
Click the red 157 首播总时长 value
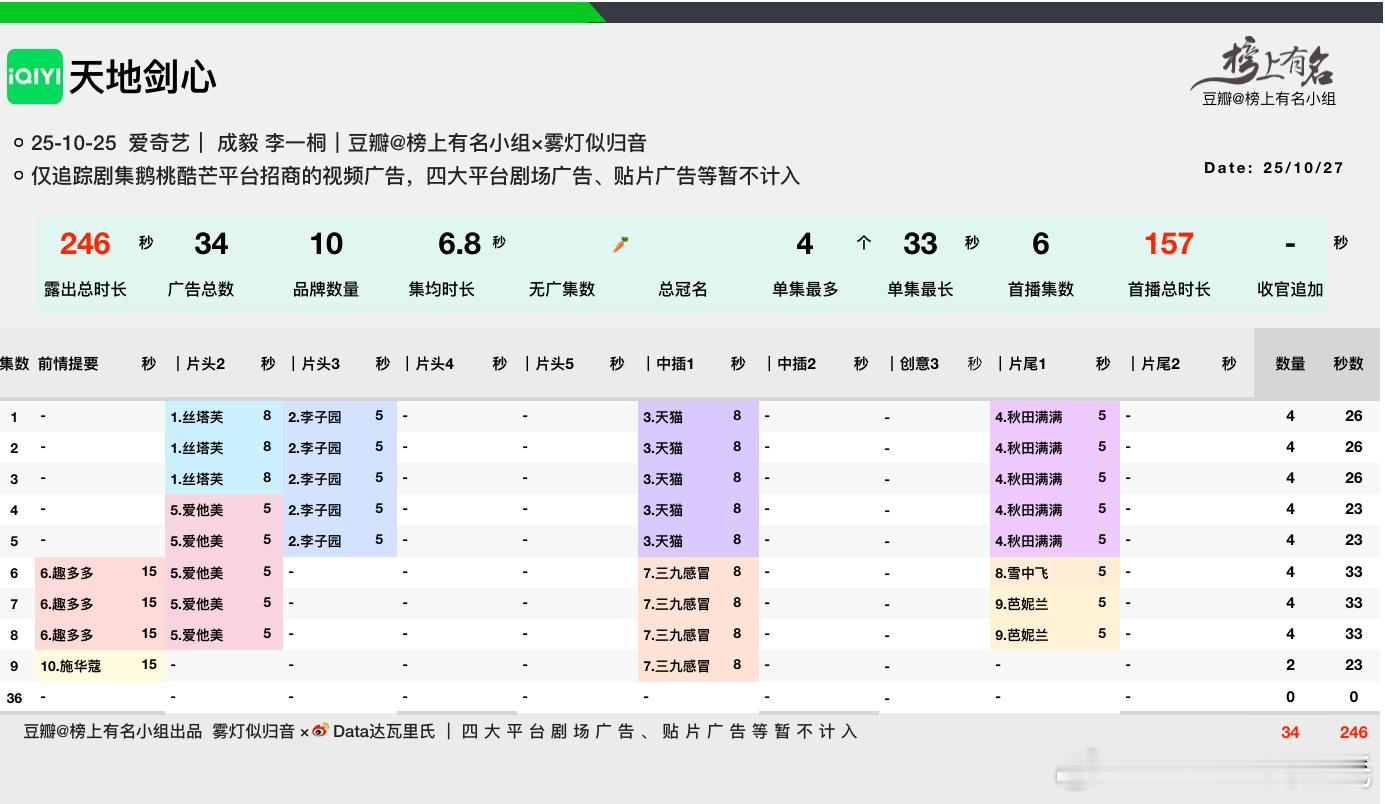click(1169, 244)
